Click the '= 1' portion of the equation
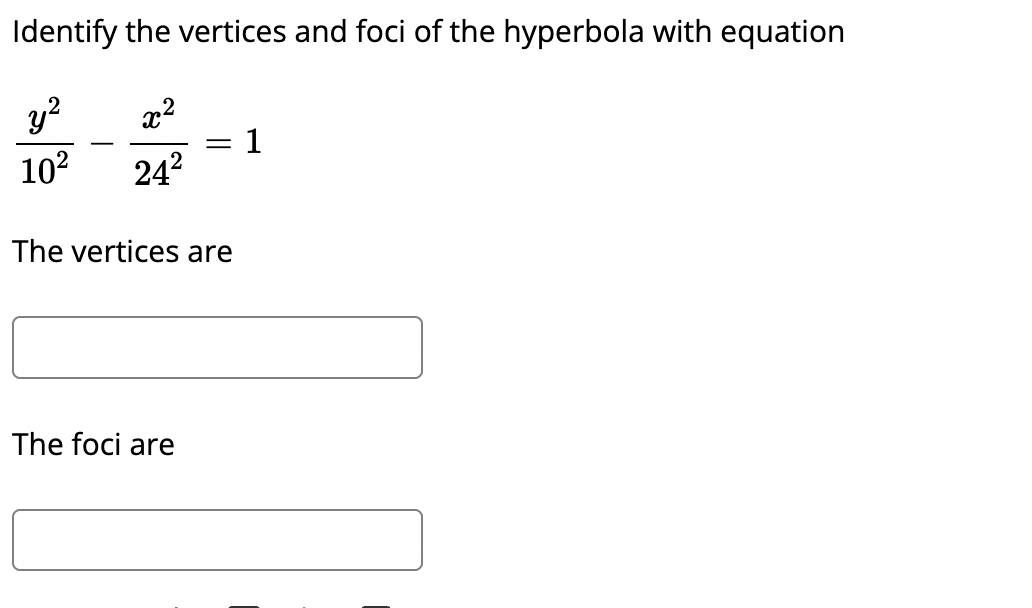The width and height of the screenshot is (1032, 608). click(x=234, y=143)
